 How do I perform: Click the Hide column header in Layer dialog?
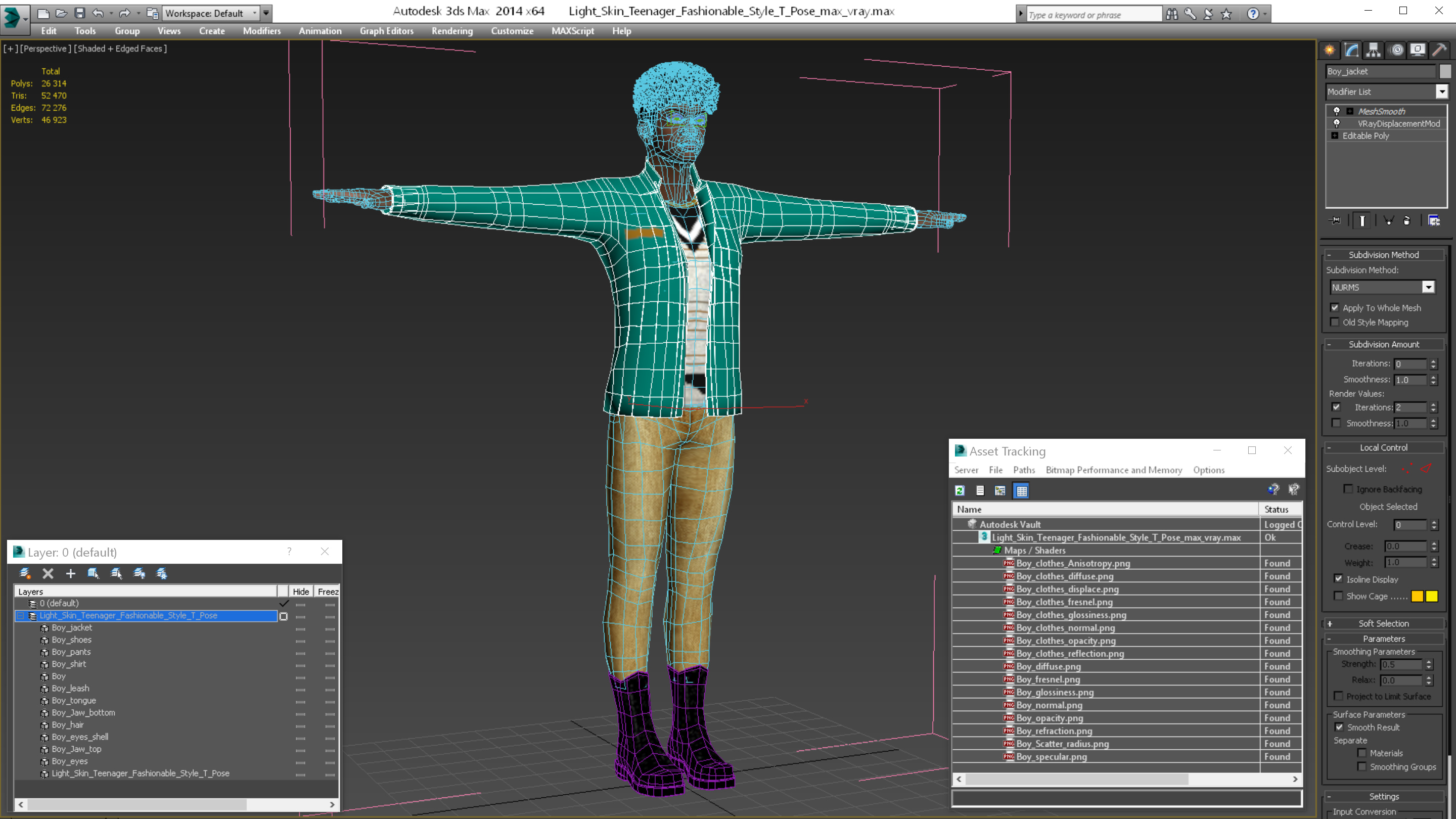coord(301,591)
